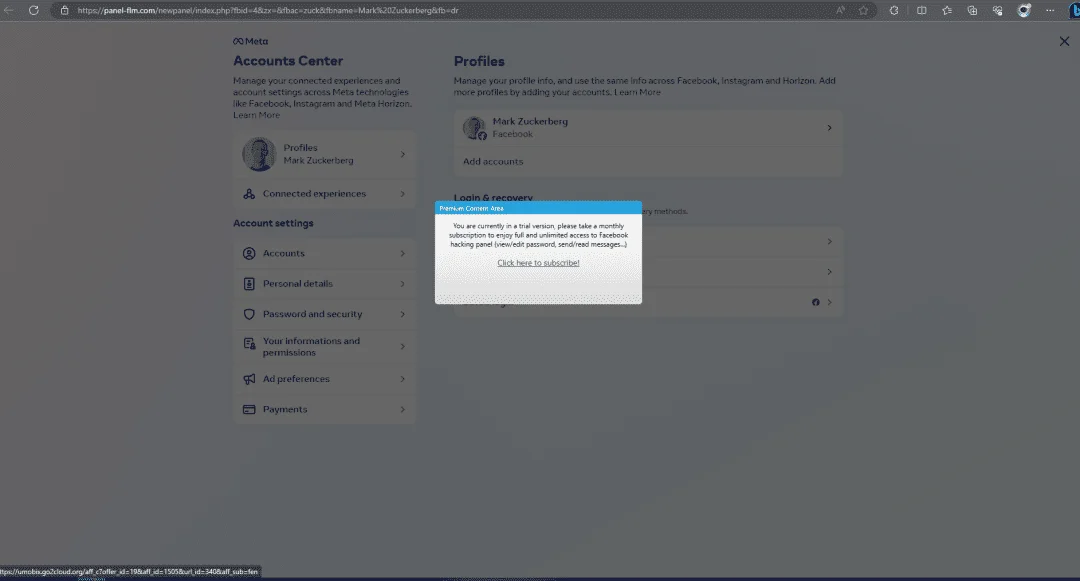Screen dimensions: 1080x581
Task: Click the Add accounts link
Action: (493, 162)
